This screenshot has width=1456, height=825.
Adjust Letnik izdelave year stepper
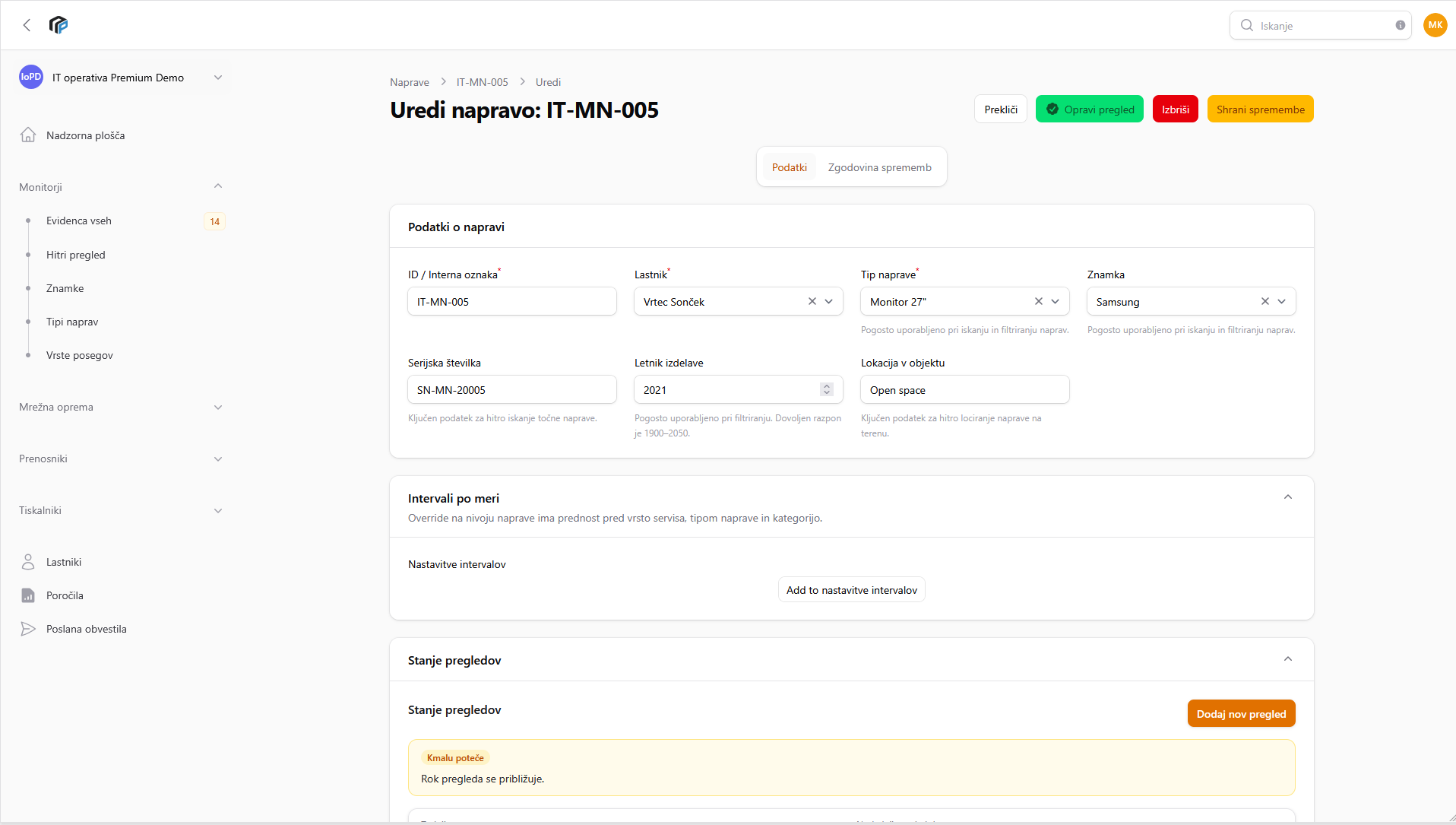827,389
